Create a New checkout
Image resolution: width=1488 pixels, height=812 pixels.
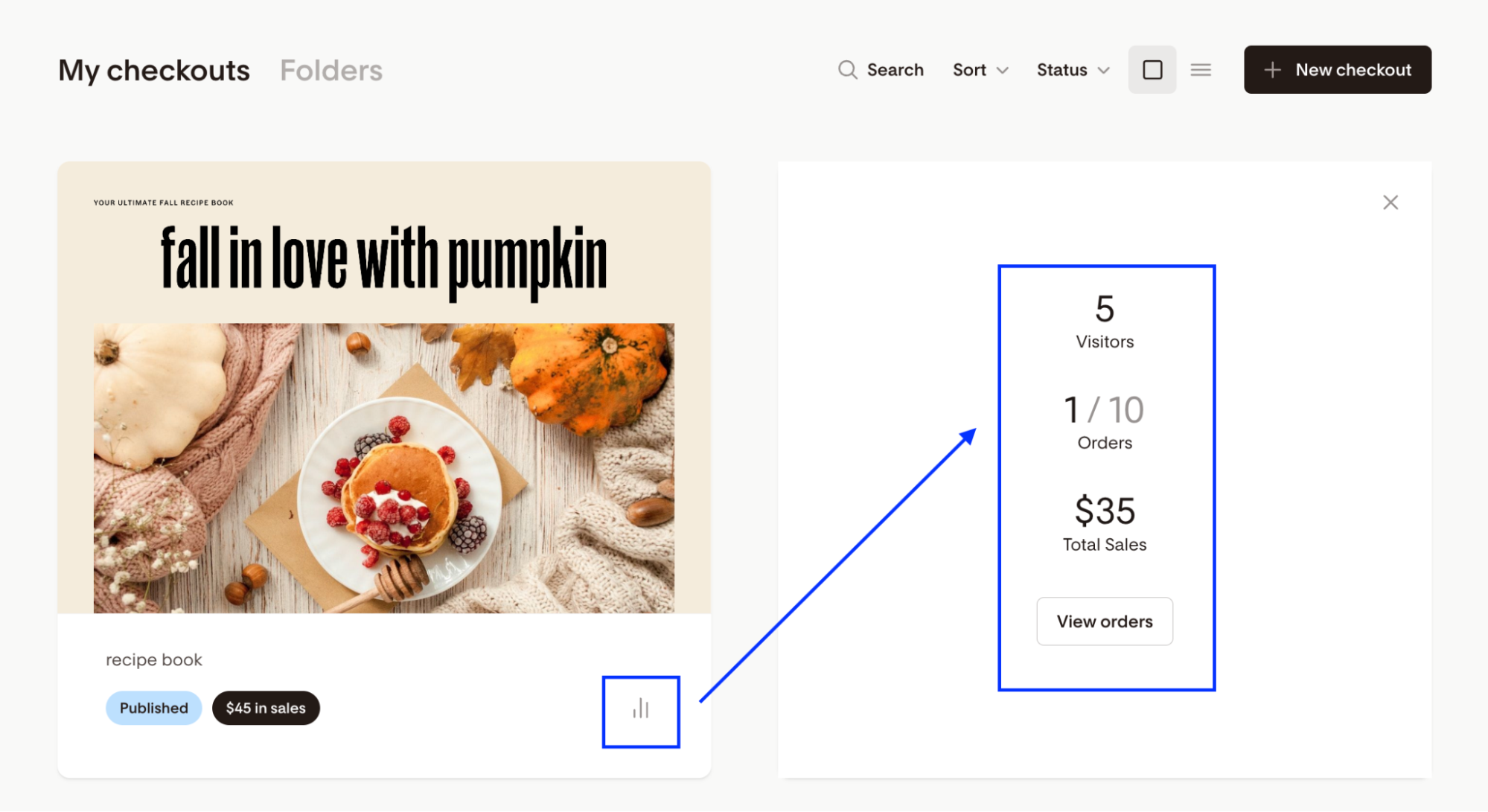pyautogui.click(x=1337, y=70)
